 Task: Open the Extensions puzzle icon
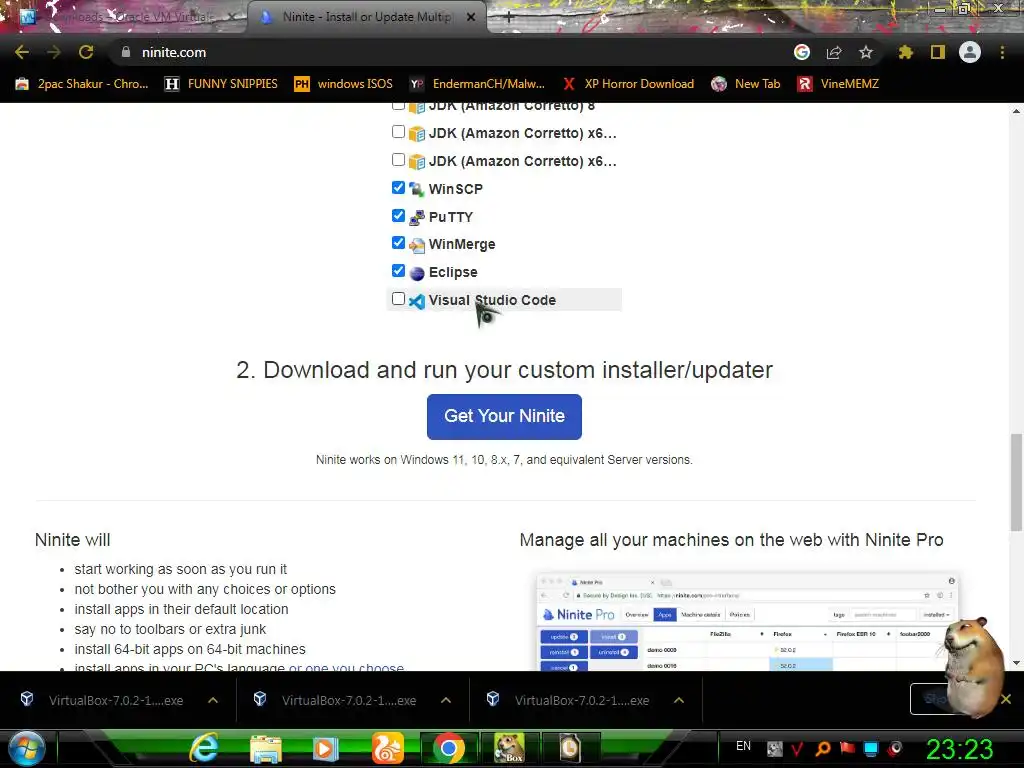click(905, 52)
